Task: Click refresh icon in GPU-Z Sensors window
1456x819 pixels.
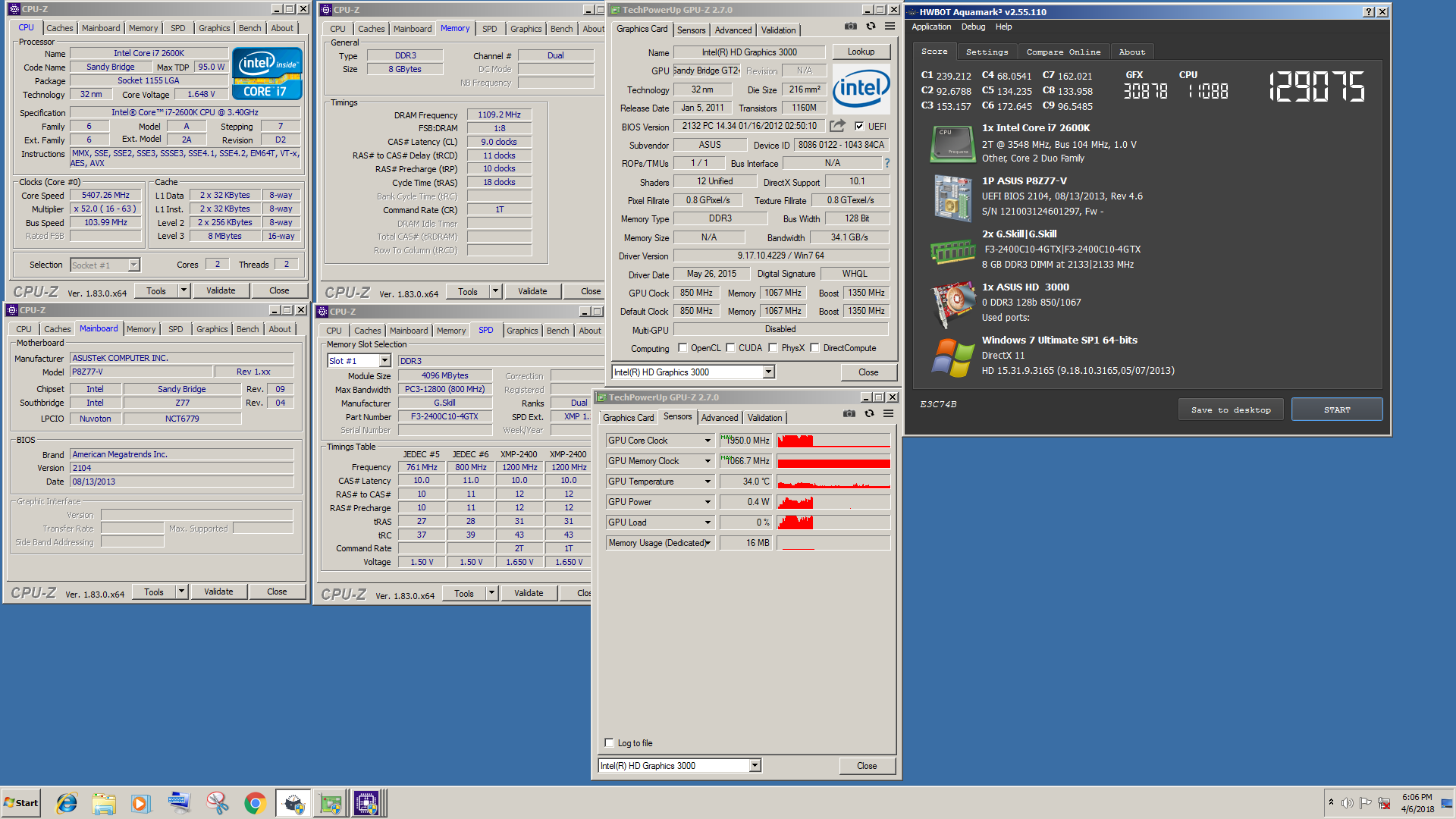Action: coord(869,413)
